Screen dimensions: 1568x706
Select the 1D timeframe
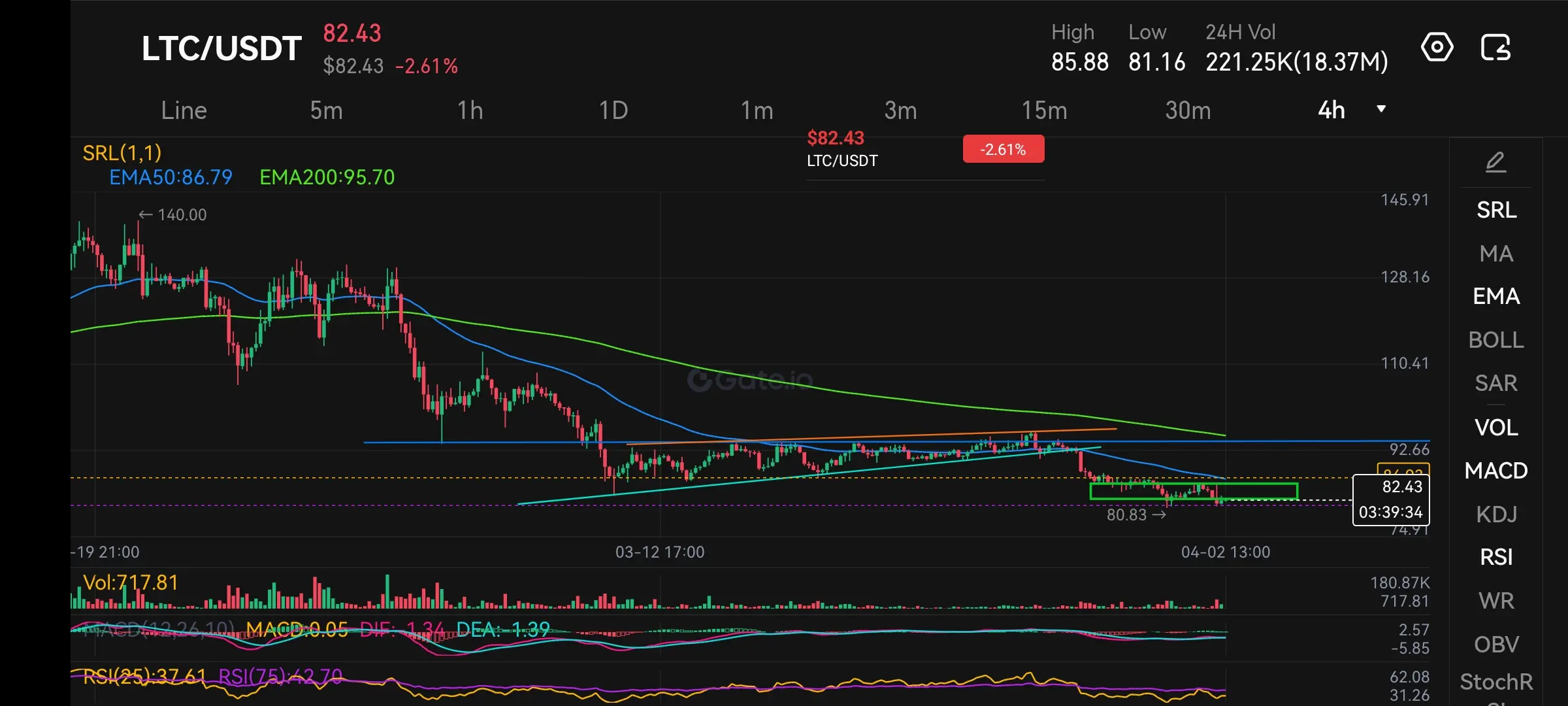point(613,110)
